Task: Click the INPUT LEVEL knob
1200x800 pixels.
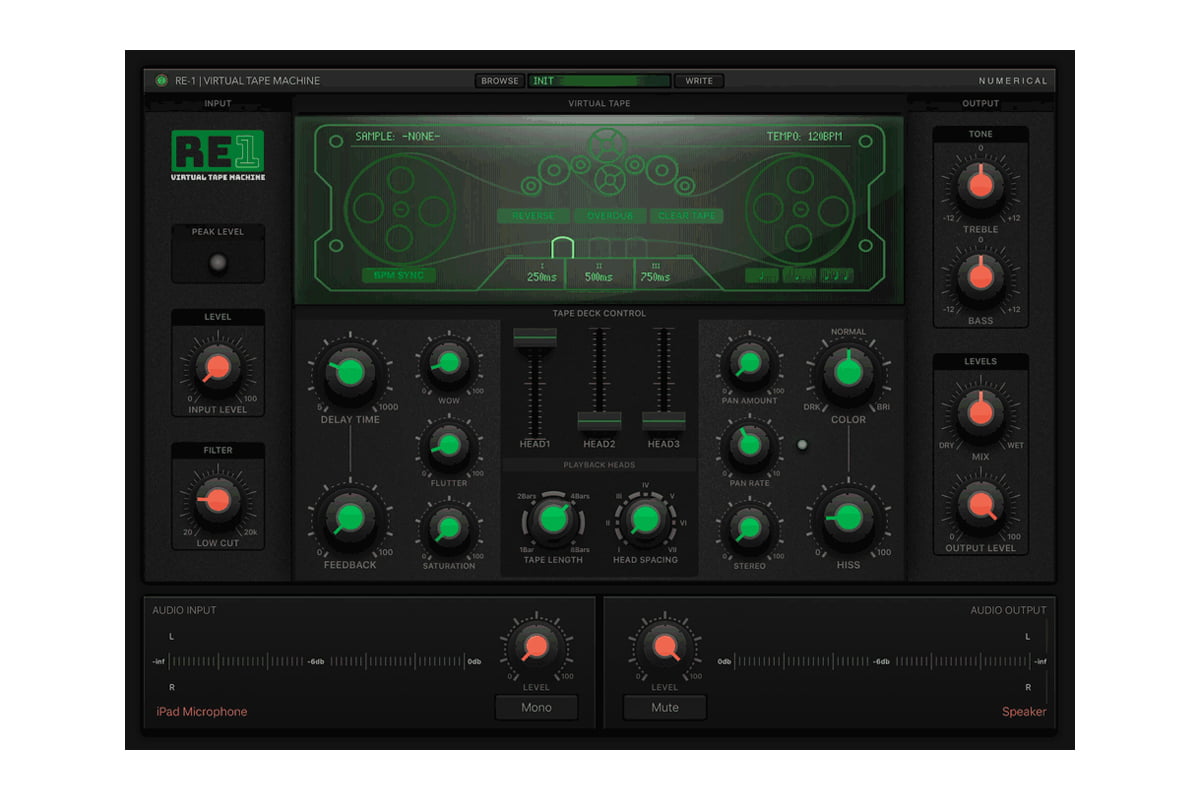Action: (218, 367)
